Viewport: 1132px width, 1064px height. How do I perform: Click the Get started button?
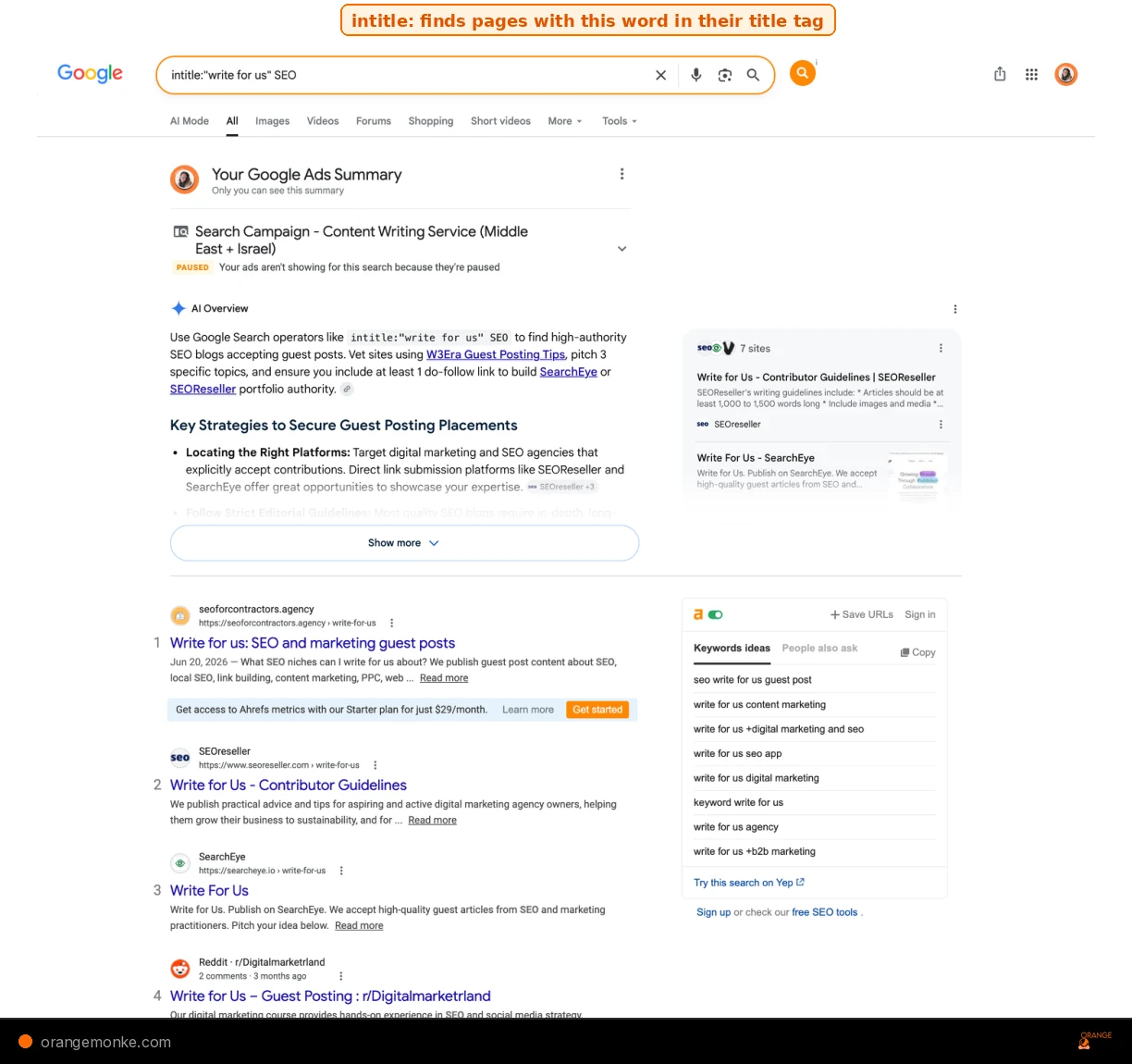(x=597, y=710)
